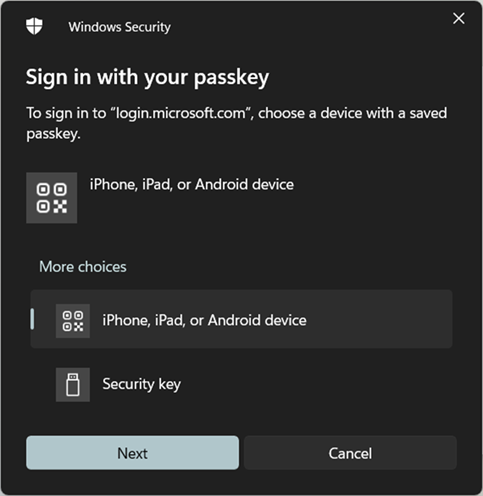Click the Windows Security title text
Screen dimensions: 483x496
[119, 27]
